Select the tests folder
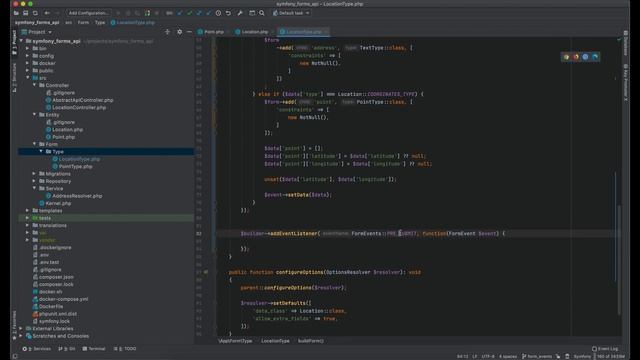This screenshot has width=640, height=360. click(x=106, y=218)
